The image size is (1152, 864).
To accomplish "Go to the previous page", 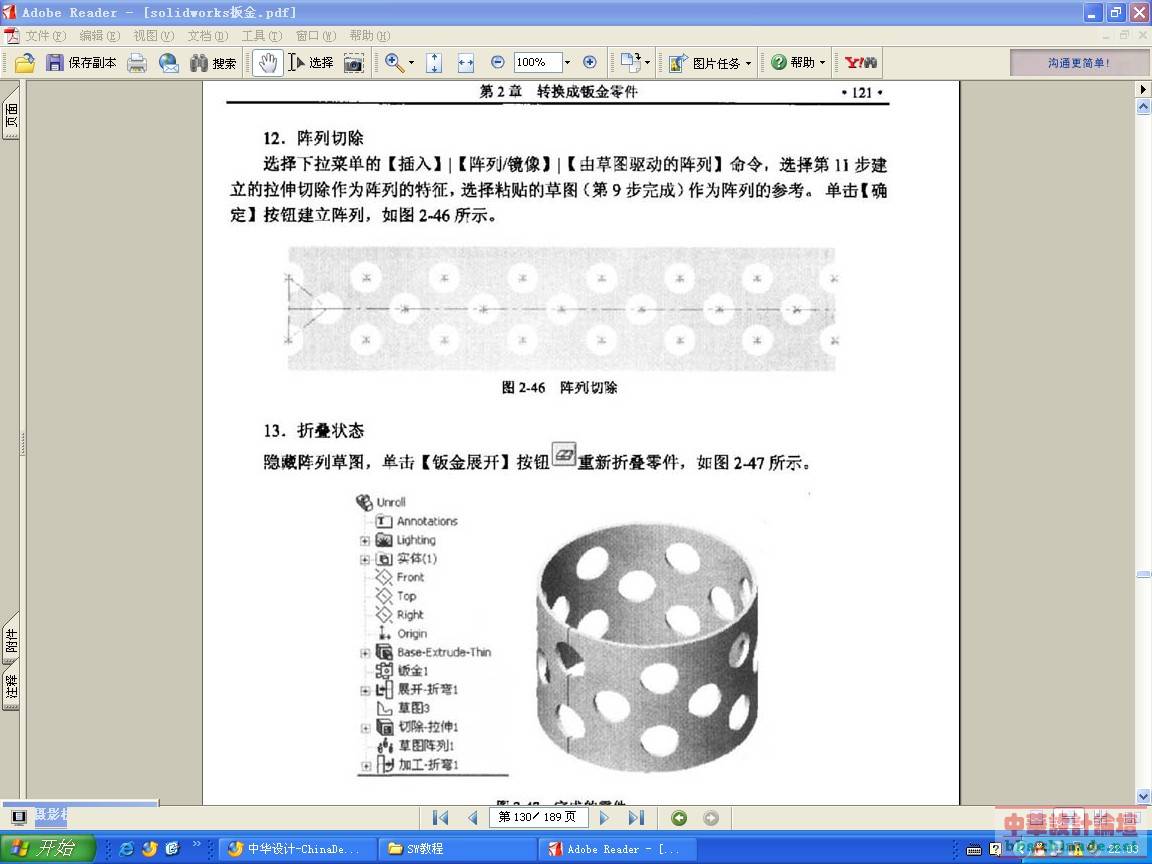I will [x=472, y=818].
